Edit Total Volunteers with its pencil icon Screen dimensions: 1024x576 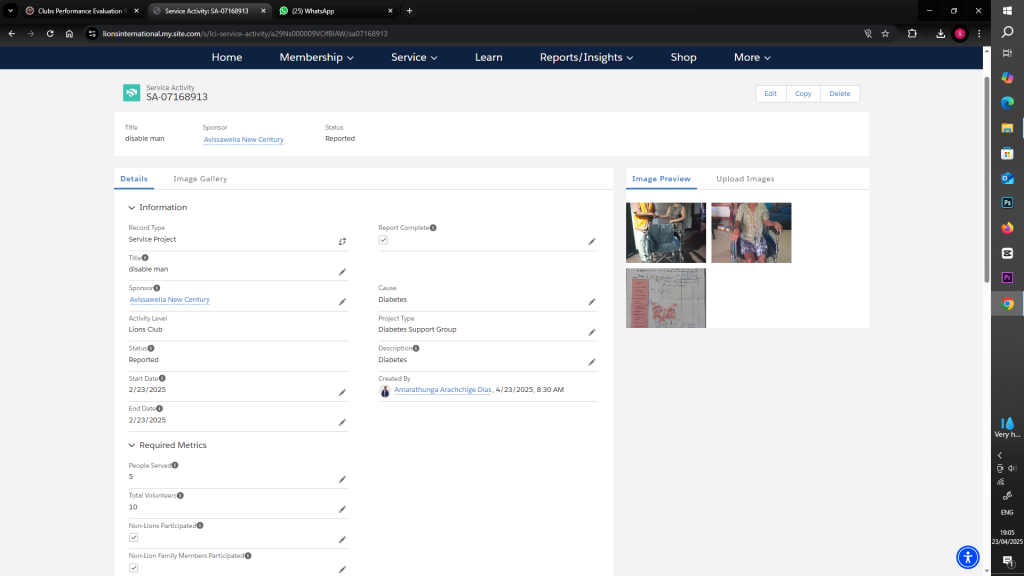point(342,509)
